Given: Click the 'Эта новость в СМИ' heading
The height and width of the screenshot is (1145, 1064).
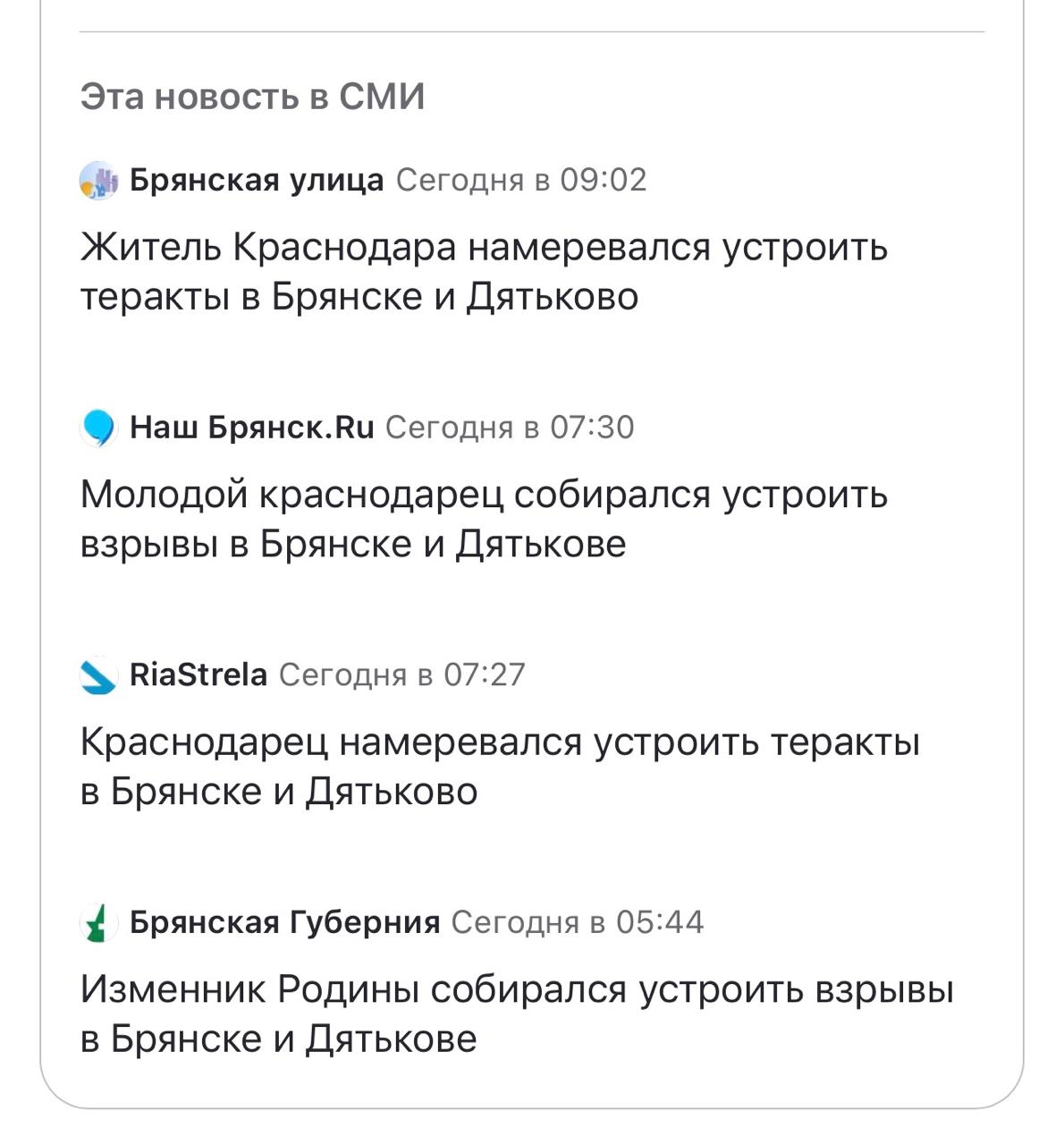Looking at the screenshot, I should coord(252,97).
